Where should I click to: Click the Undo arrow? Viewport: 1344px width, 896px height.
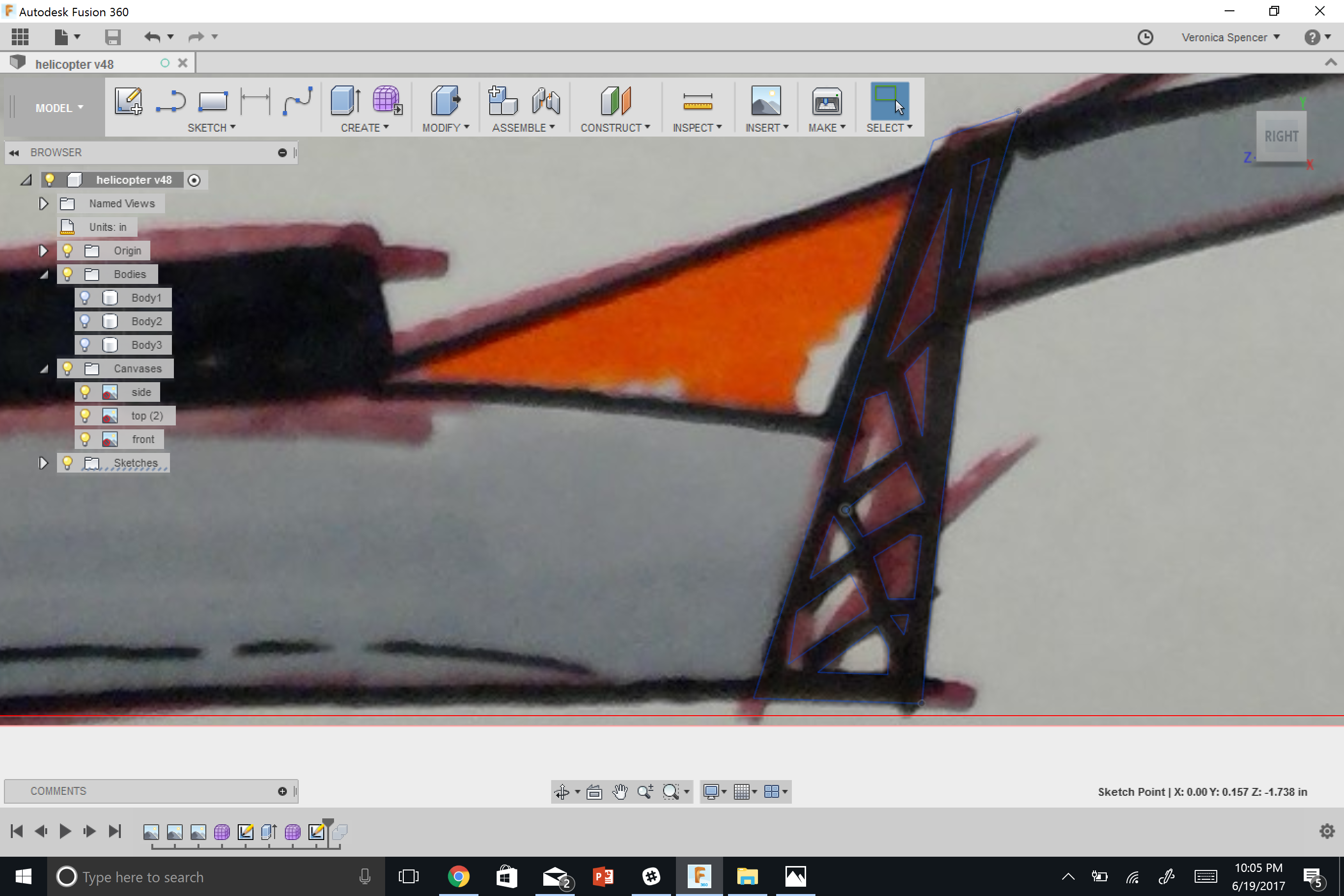152,37
